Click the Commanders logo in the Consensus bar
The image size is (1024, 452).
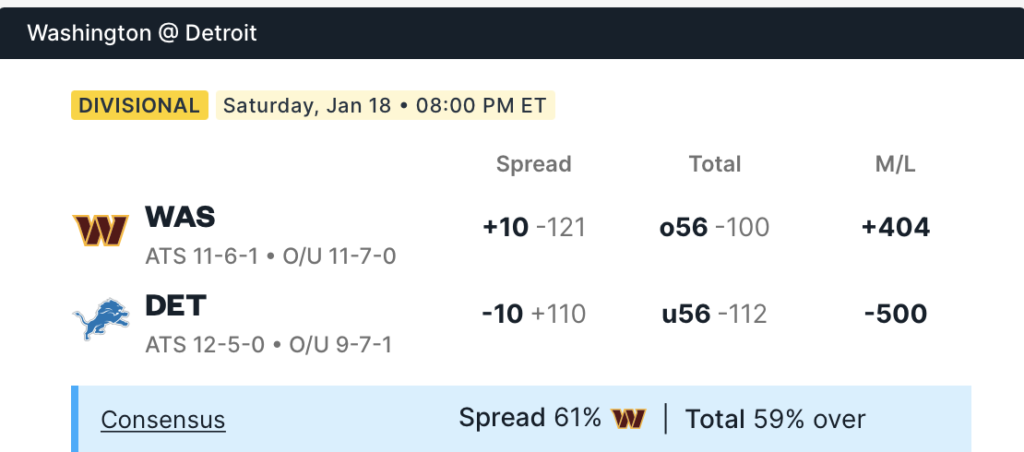(628, 419)
